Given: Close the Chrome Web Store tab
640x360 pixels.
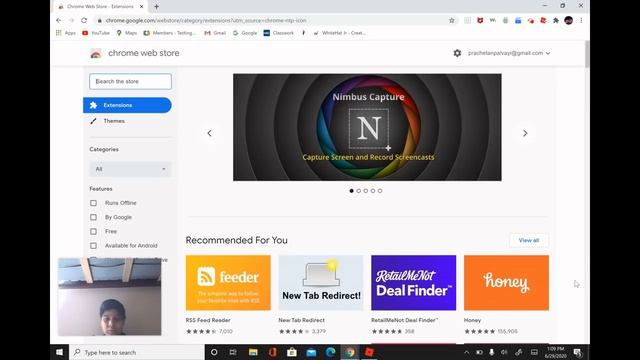Looking at the screenshot, I should pos(142,7).
